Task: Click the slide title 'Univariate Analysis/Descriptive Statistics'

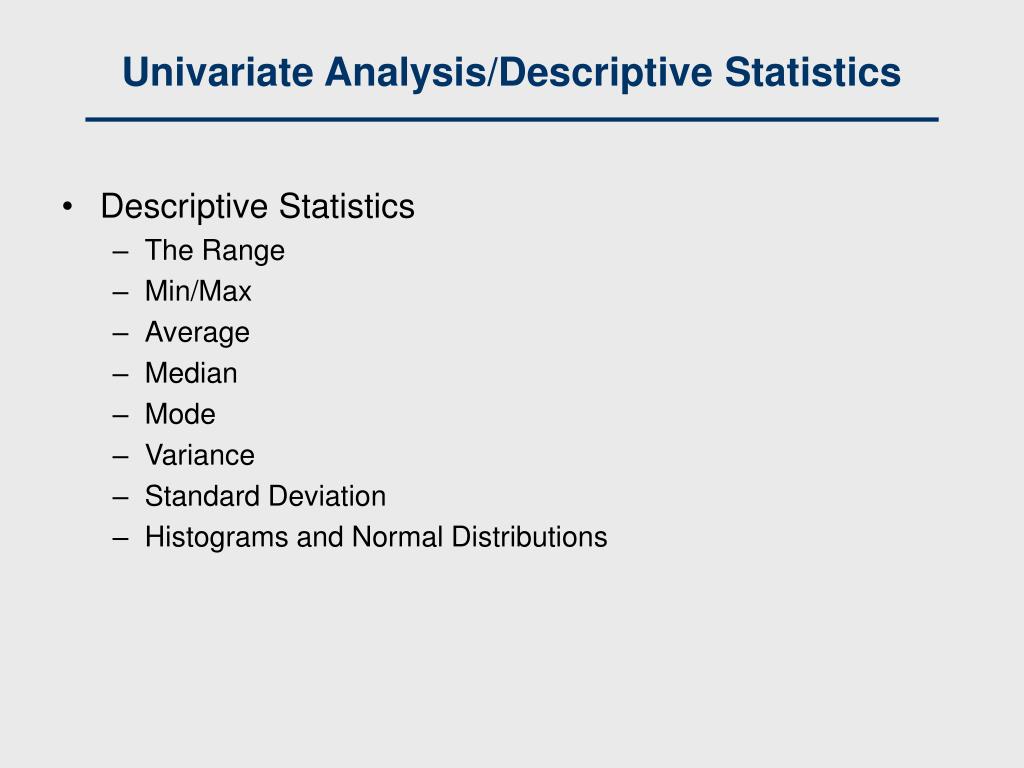Action: (511, 72)
